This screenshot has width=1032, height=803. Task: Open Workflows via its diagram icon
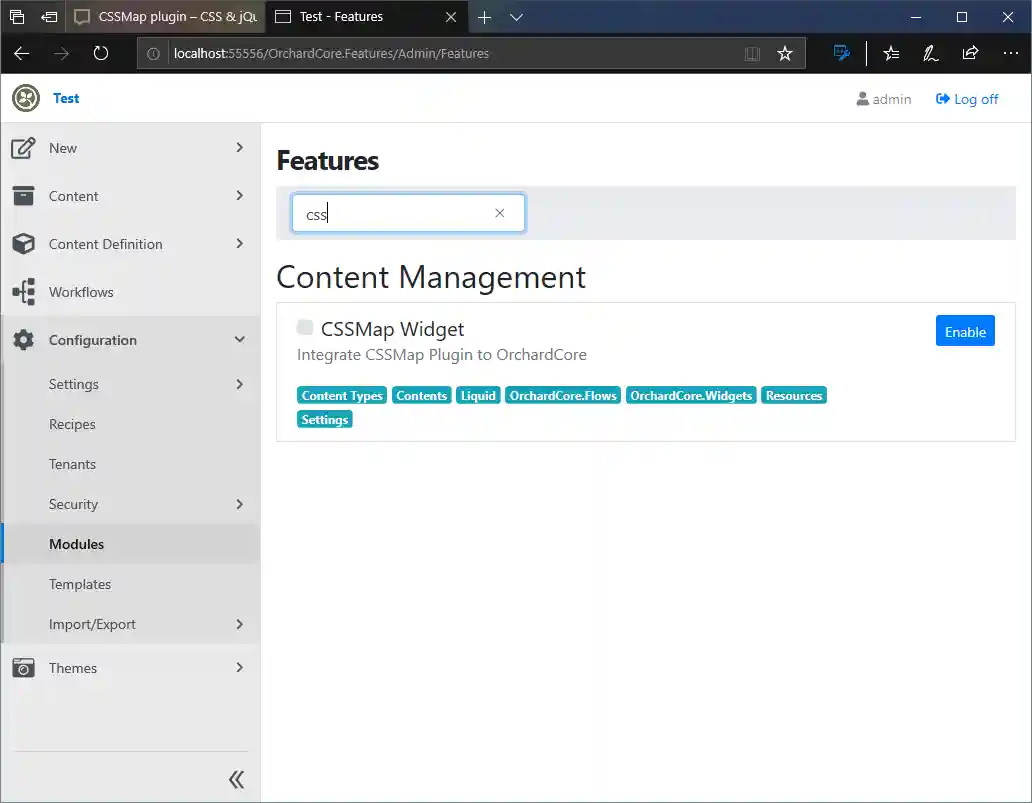(24, 292)
